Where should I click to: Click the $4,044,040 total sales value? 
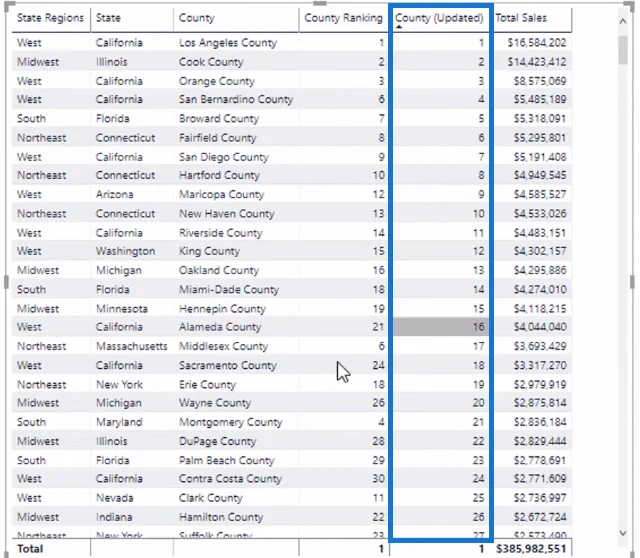[540, 327]
